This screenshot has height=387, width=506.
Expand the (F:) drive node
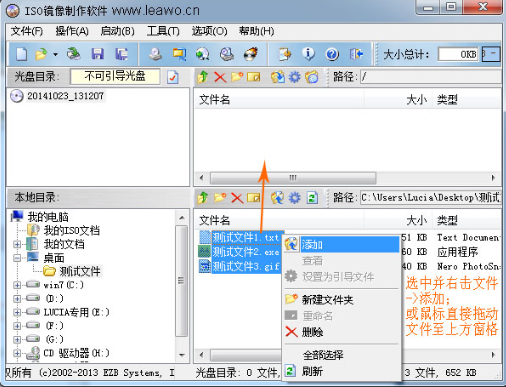click(x=17, y=326)
